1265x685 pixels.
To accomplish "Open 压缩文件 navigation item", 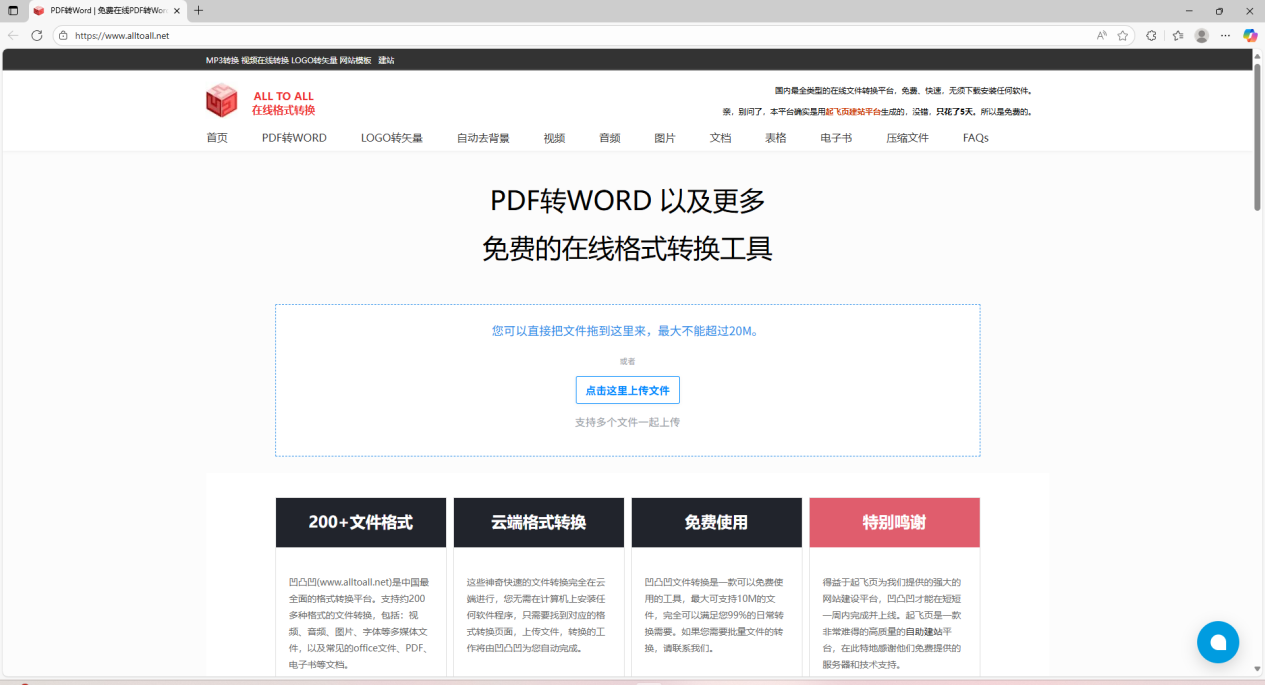I will [907, 138].
